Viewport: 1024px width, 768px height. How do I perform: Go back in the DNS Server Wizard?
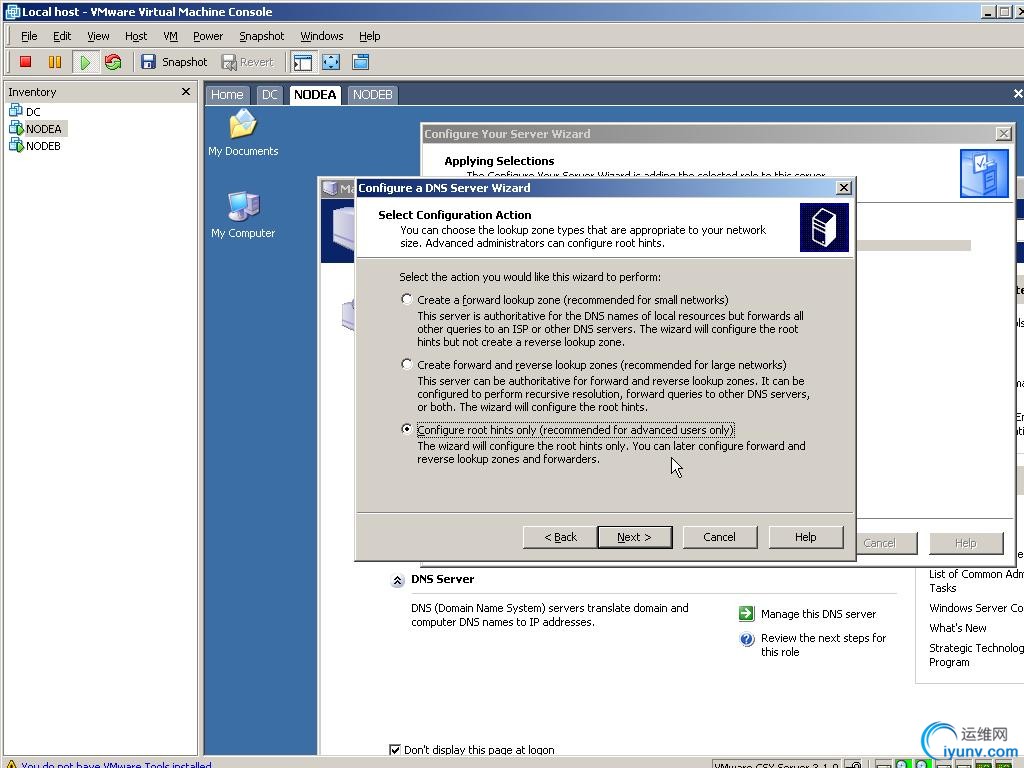[560, 537]
